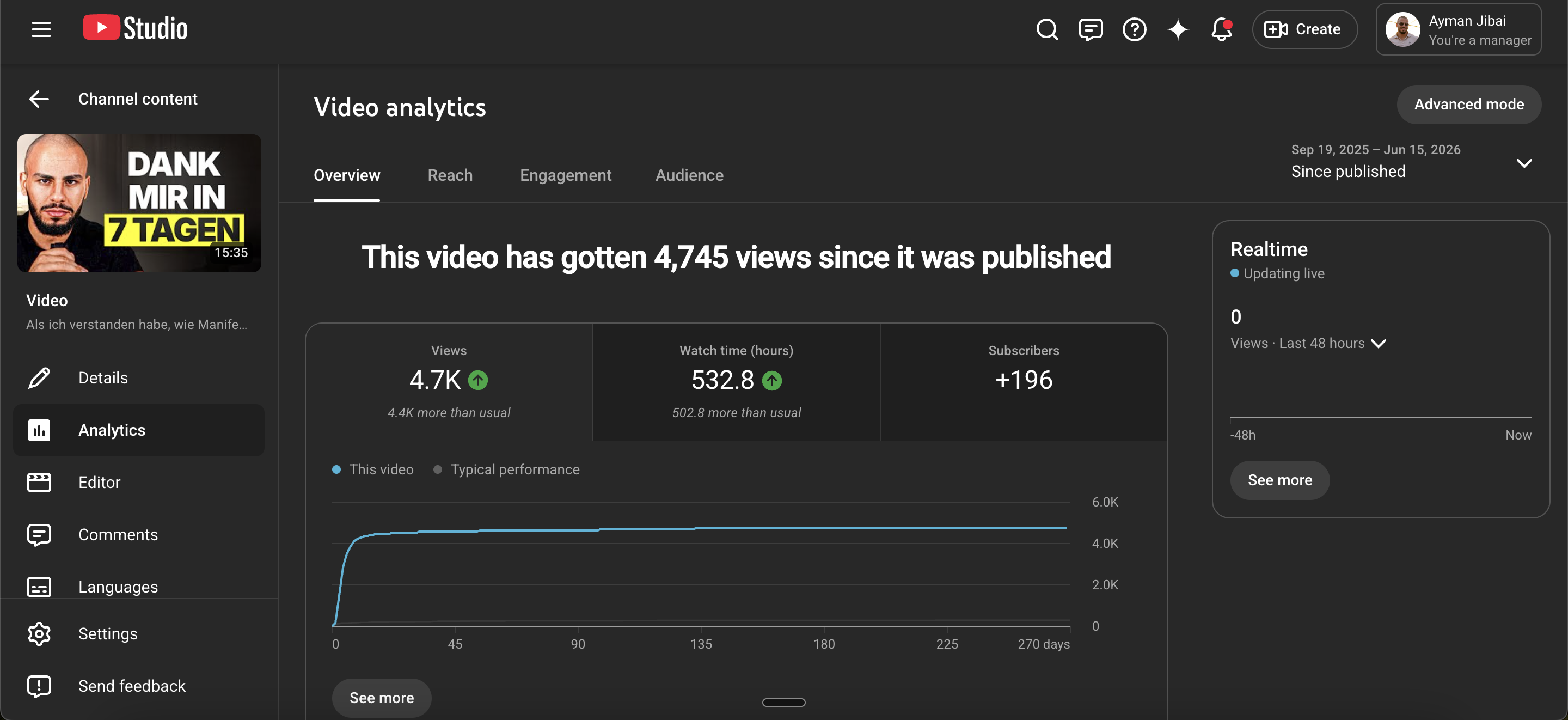Go back with Channel content arrow

(39, 99)
